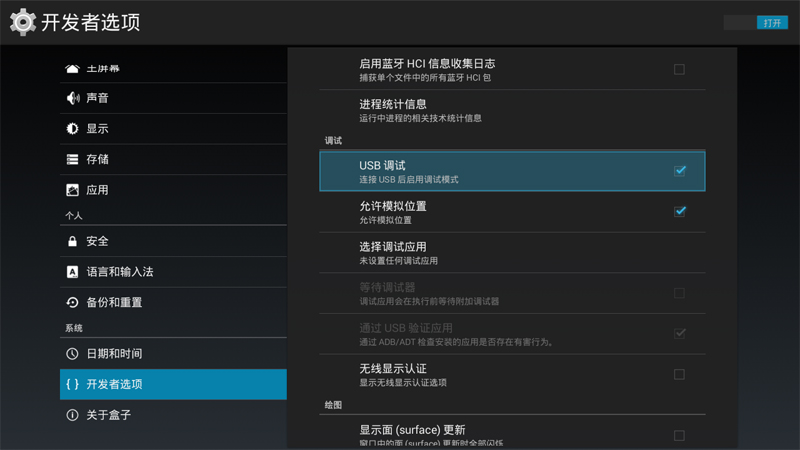Click the info icon next to 关于盒子

(72, 415)
